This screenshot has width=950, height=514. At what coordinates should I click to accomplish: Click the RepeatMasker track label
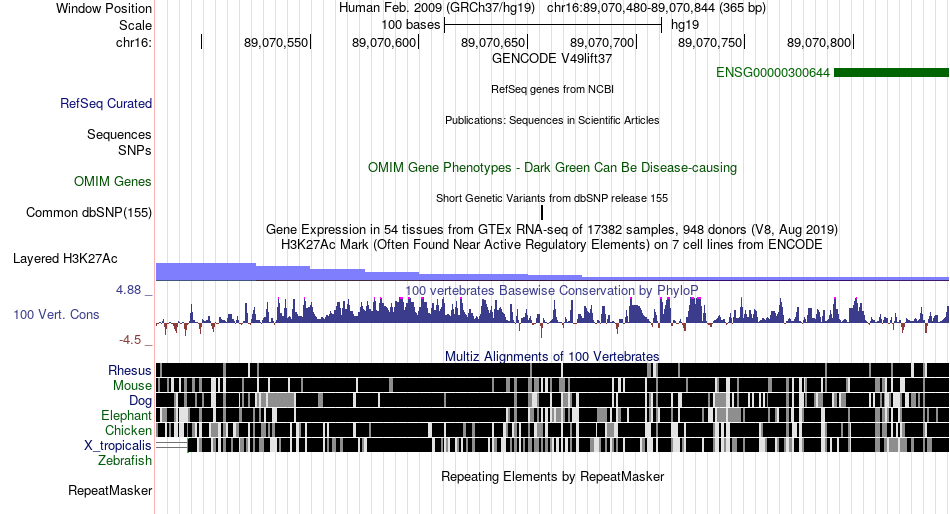[x=110, y=490]
